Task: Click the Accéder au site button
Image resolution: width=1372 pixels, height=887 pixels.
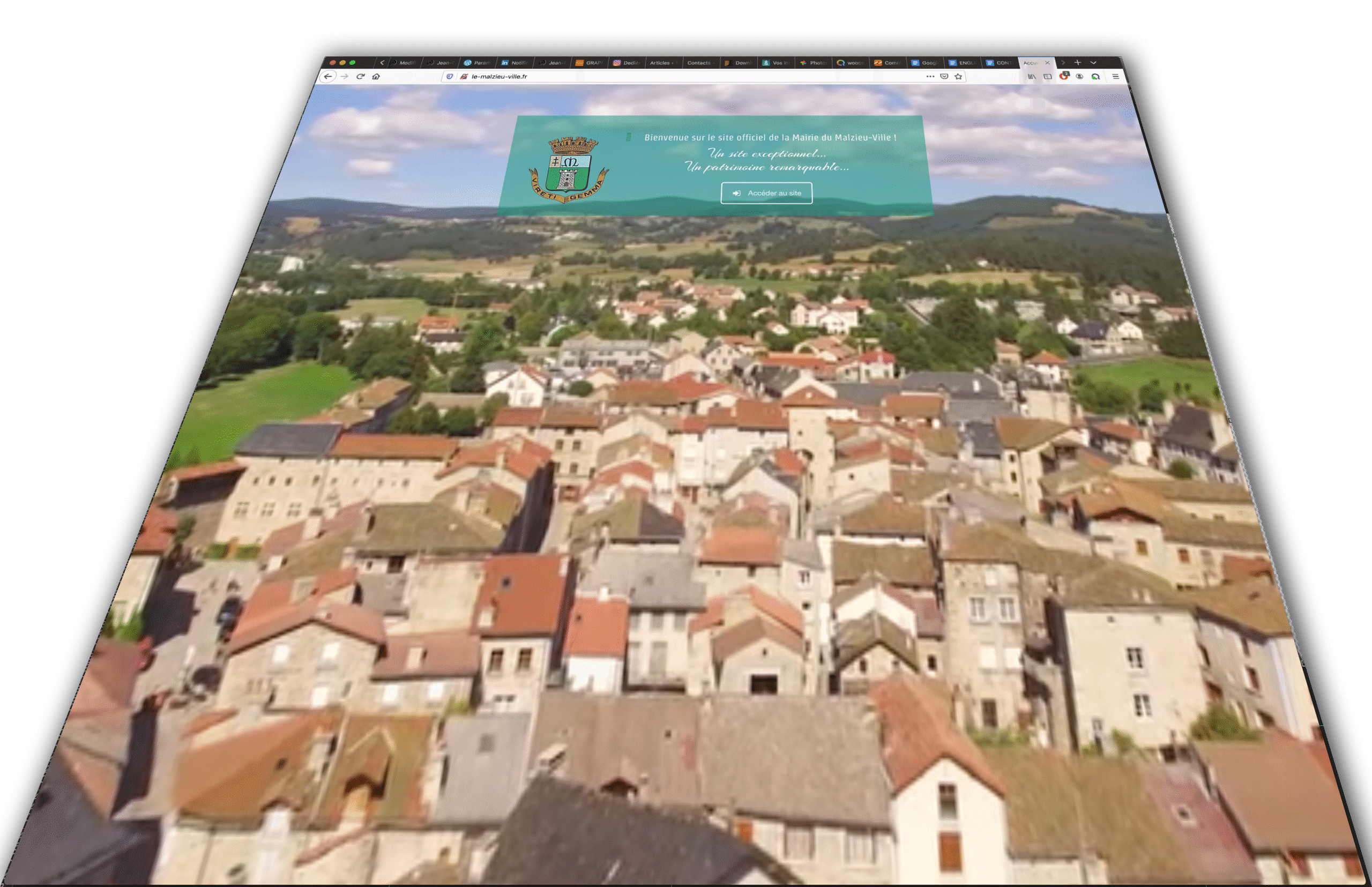Action: coord(766,193)
